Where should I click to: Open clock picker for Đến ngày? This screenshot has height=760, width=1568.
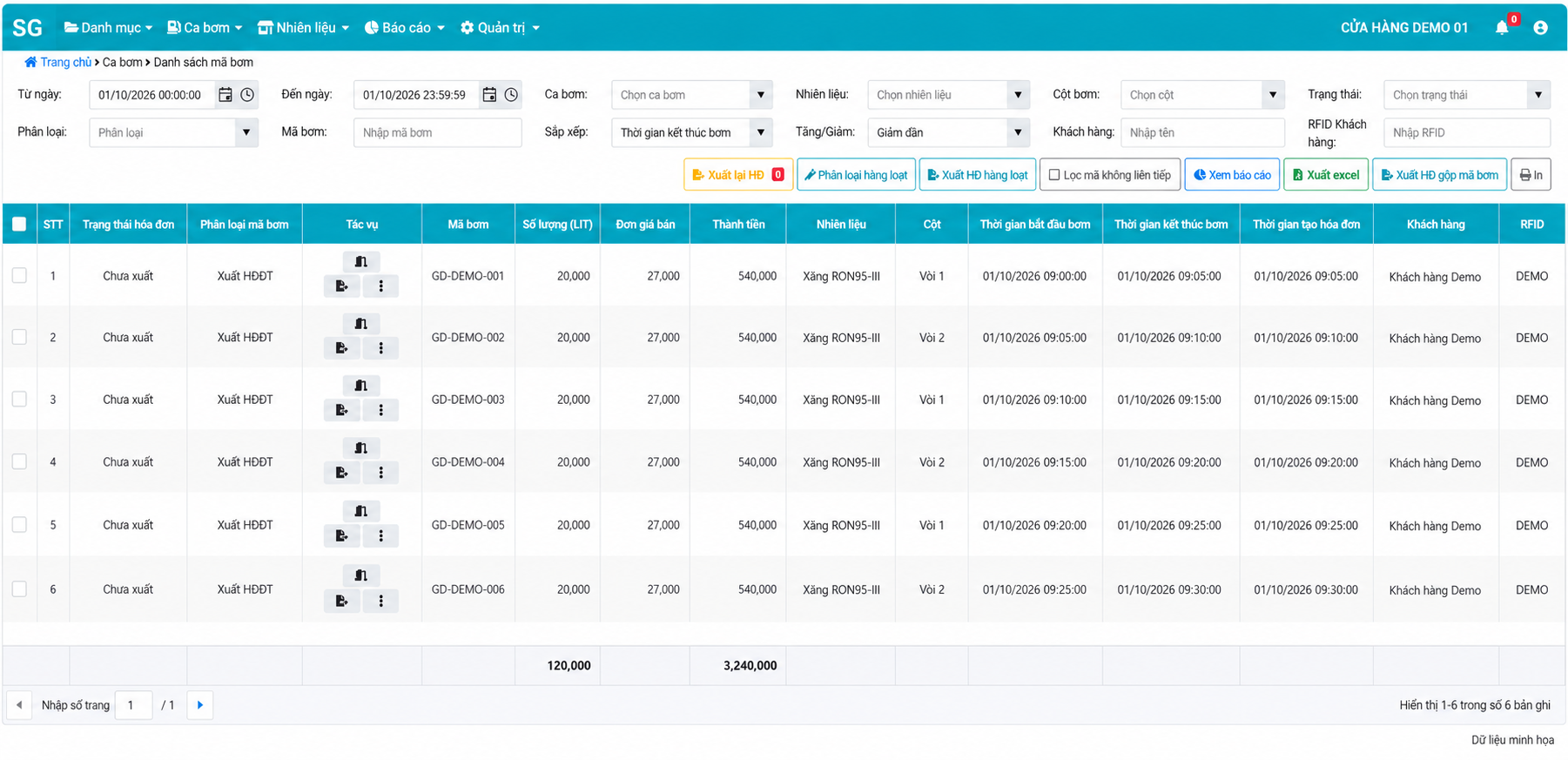(x=511, y=95)
